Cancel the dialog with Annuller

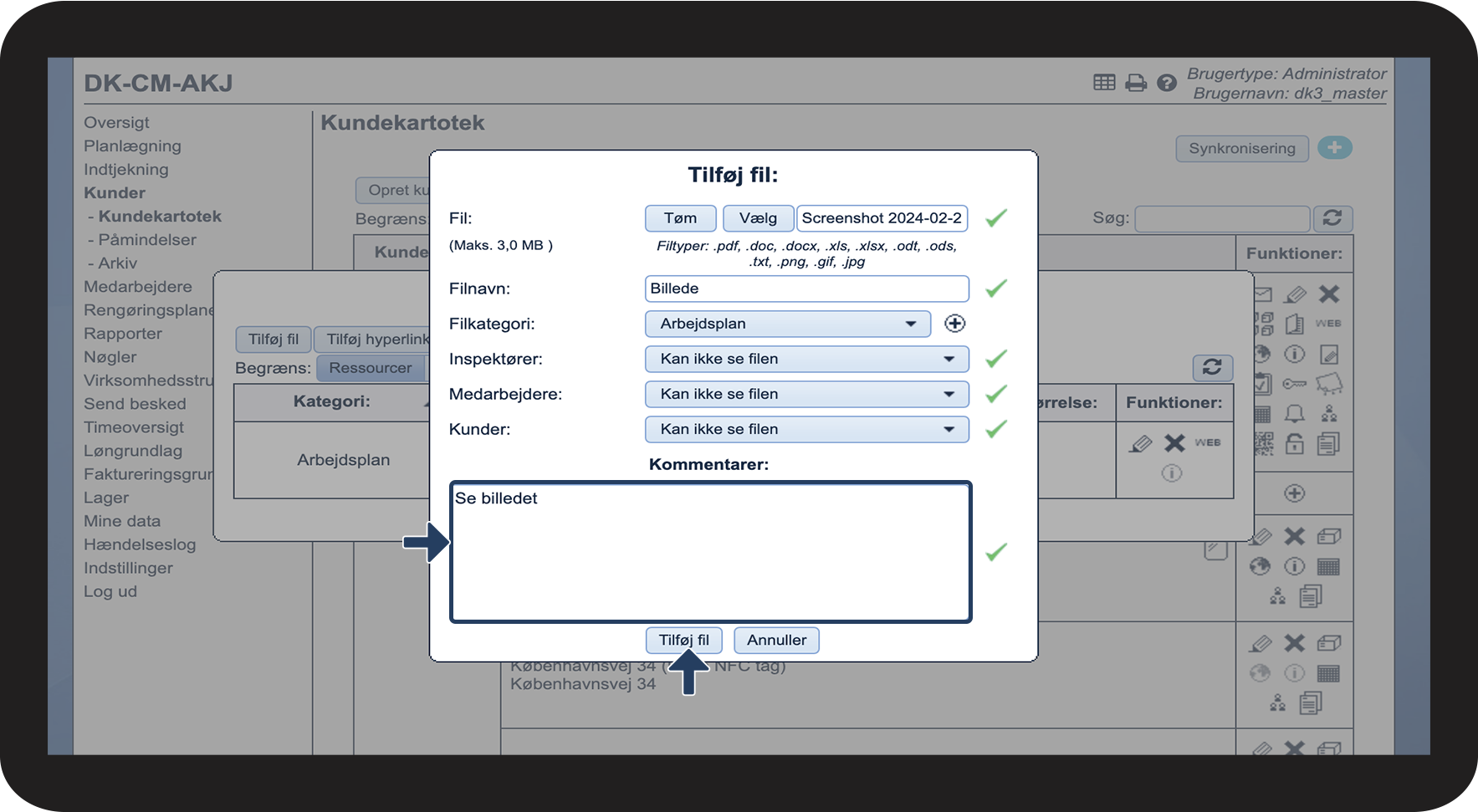coord(776,640)
